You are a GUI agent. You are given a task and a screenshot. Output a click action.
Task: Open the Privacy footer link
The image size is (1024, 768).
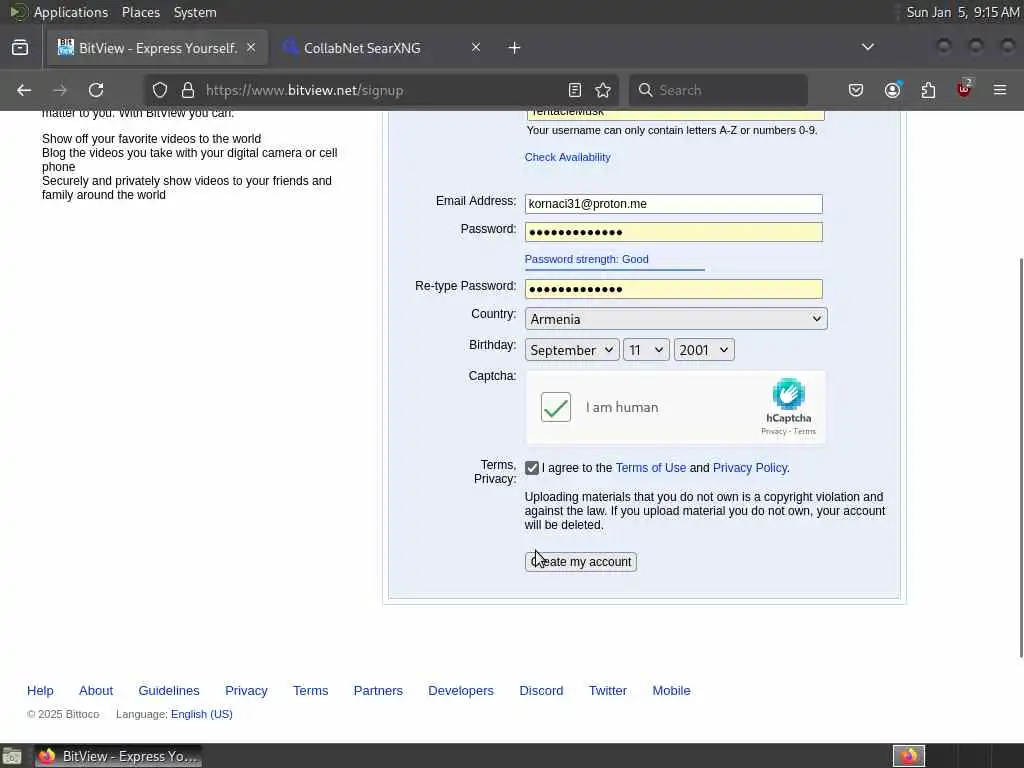pos(246,690)
